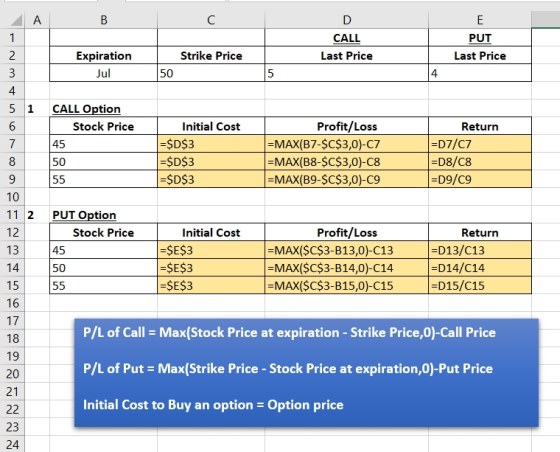
Task: Click the Strike Price header cell
Action: 211,55
